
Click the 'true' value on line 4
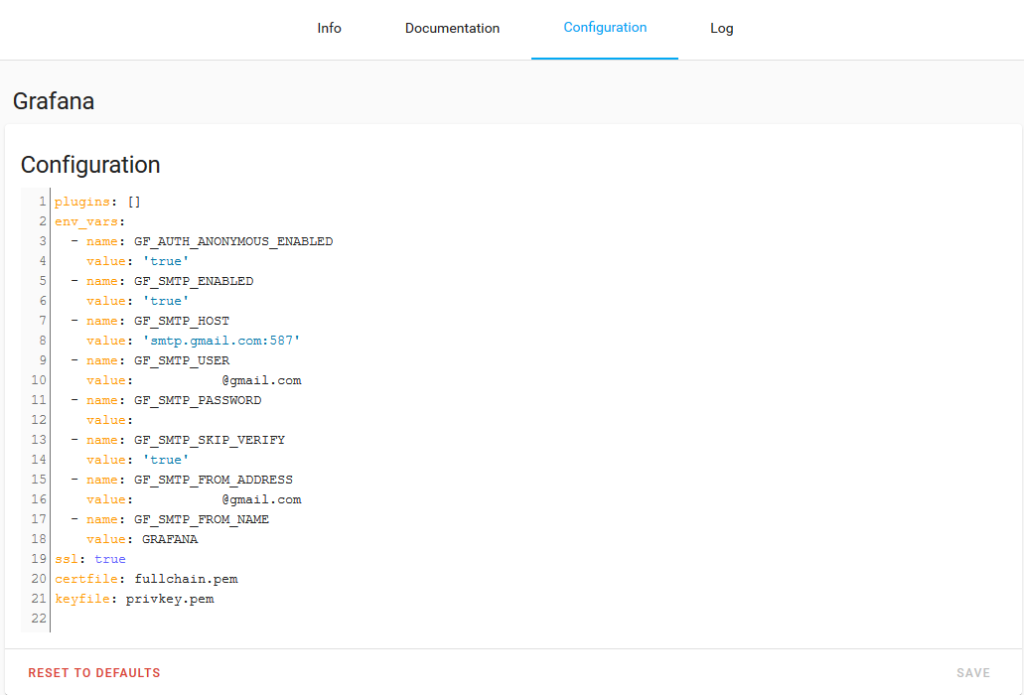tap(166, 261)
